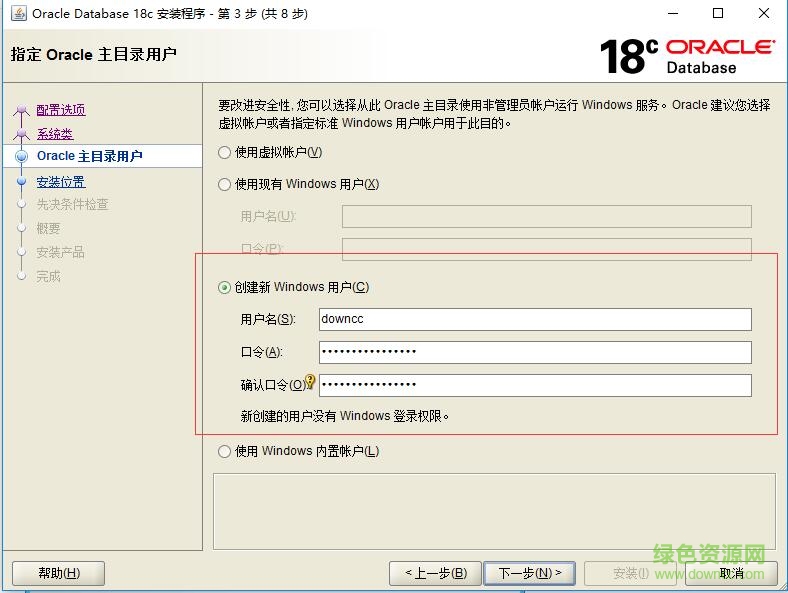
Task: Click the Oracle 18c Database logo
Action: pyautogui.click(x=687, y=56)
